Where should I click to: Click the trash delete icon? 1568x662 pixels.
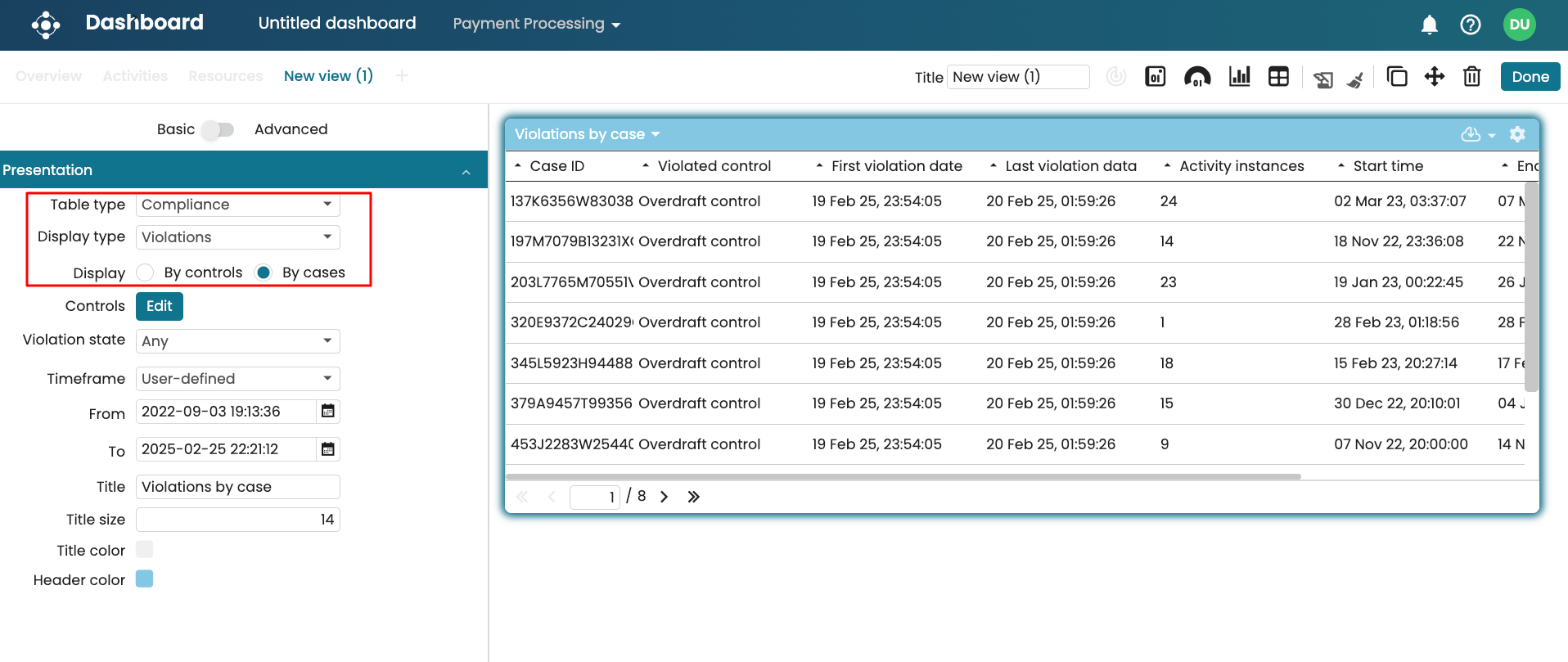(x=1471, y=77)
